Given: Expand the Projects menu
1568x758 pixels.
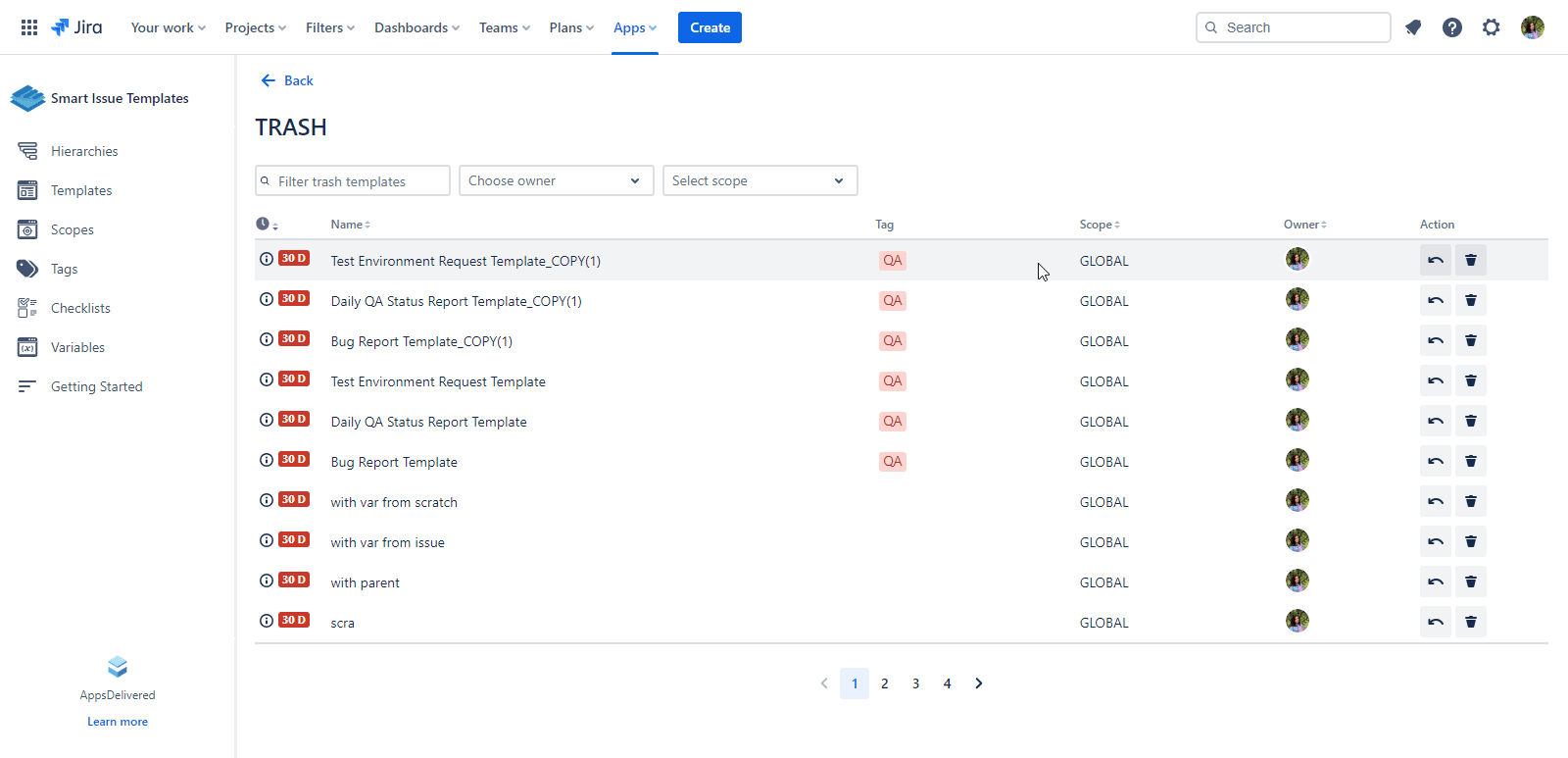Looking at the screenshot, I should 255,27.
